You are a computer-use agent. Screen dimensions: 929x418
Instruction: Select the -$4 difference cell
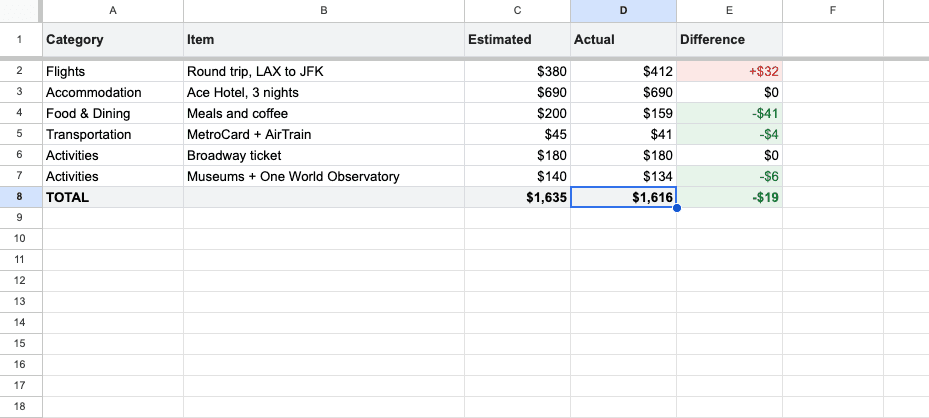click(x=729, y=134)
